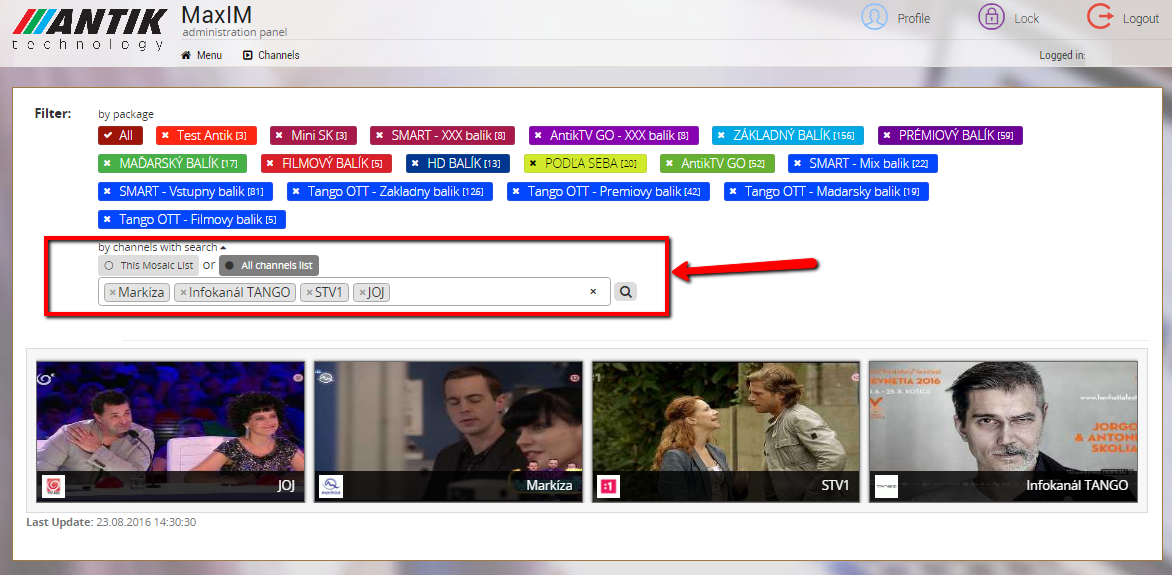
Task: Click the search magnifier button
Action: pyautogui.click(x=626, y=292)
